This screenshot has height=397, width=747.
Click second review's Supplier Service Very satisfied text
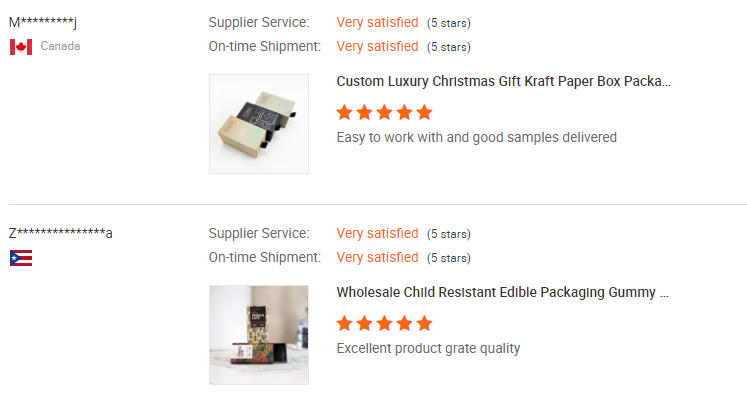[377, 234]
